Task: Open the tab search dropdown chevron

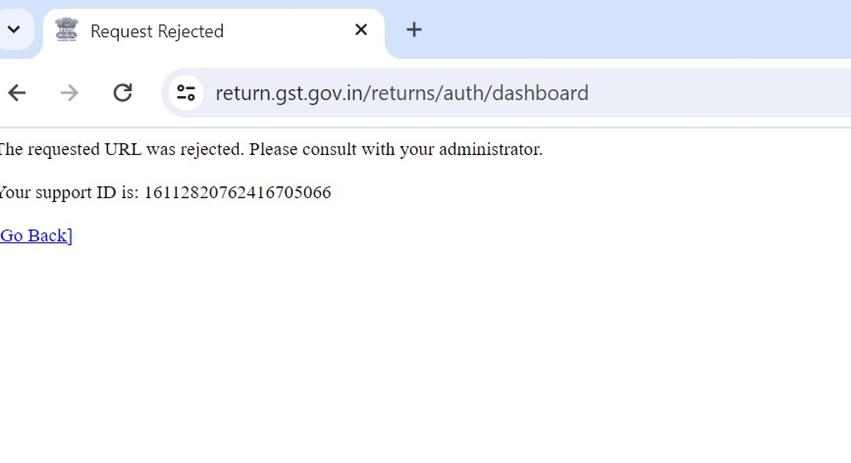Action: pyautogui.click(x=14, y=30)
